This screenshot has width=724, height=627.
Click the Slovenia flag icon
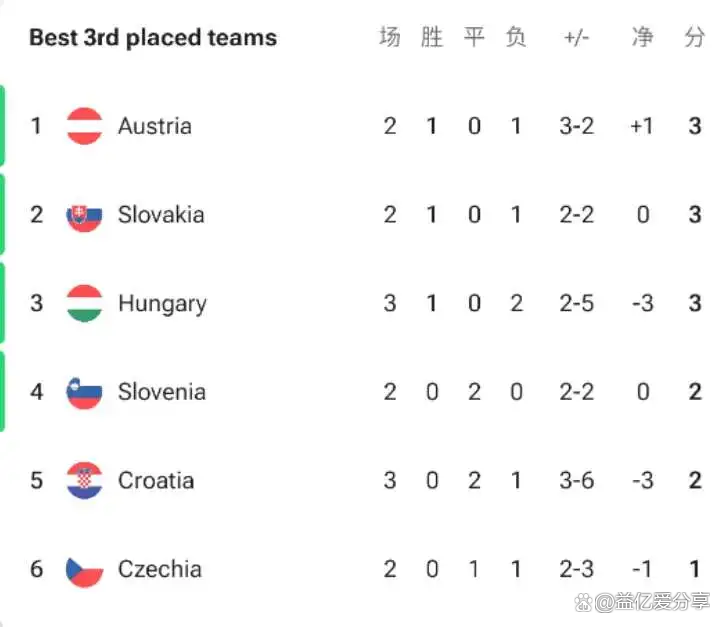[84, 393]
